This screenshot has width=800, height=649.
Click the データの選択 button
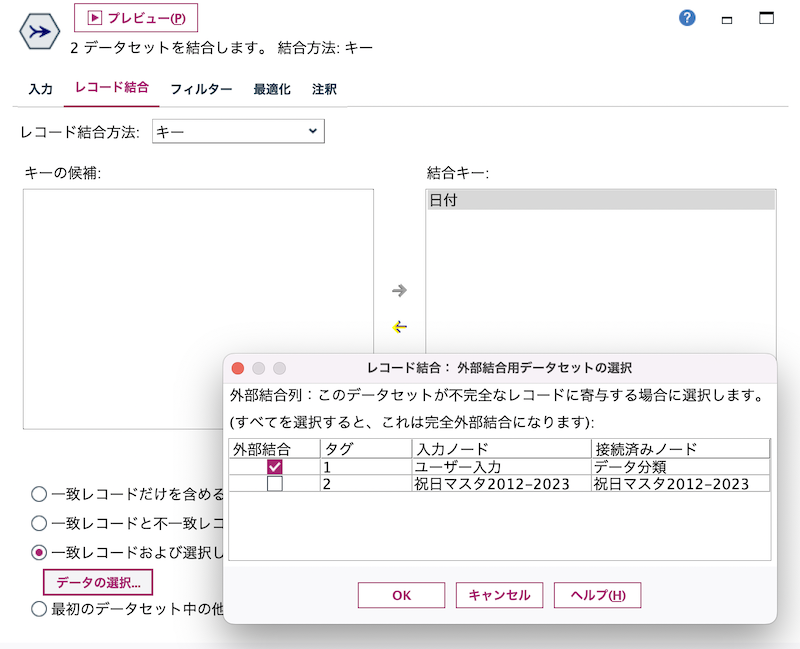click(x=100, y=582)
